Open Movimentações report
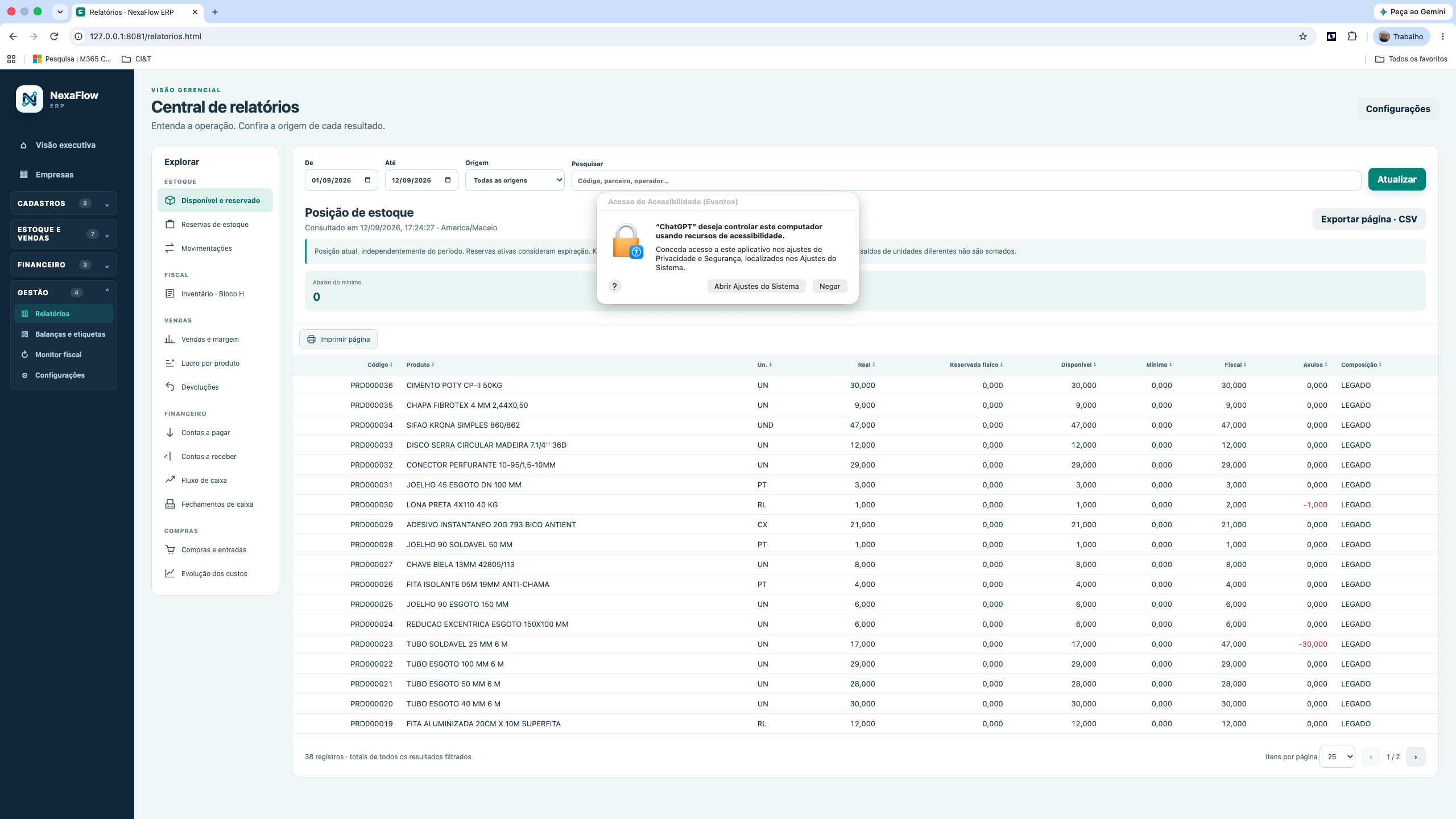The height and width of the screenshot is (819, 1456). [215, 248]
